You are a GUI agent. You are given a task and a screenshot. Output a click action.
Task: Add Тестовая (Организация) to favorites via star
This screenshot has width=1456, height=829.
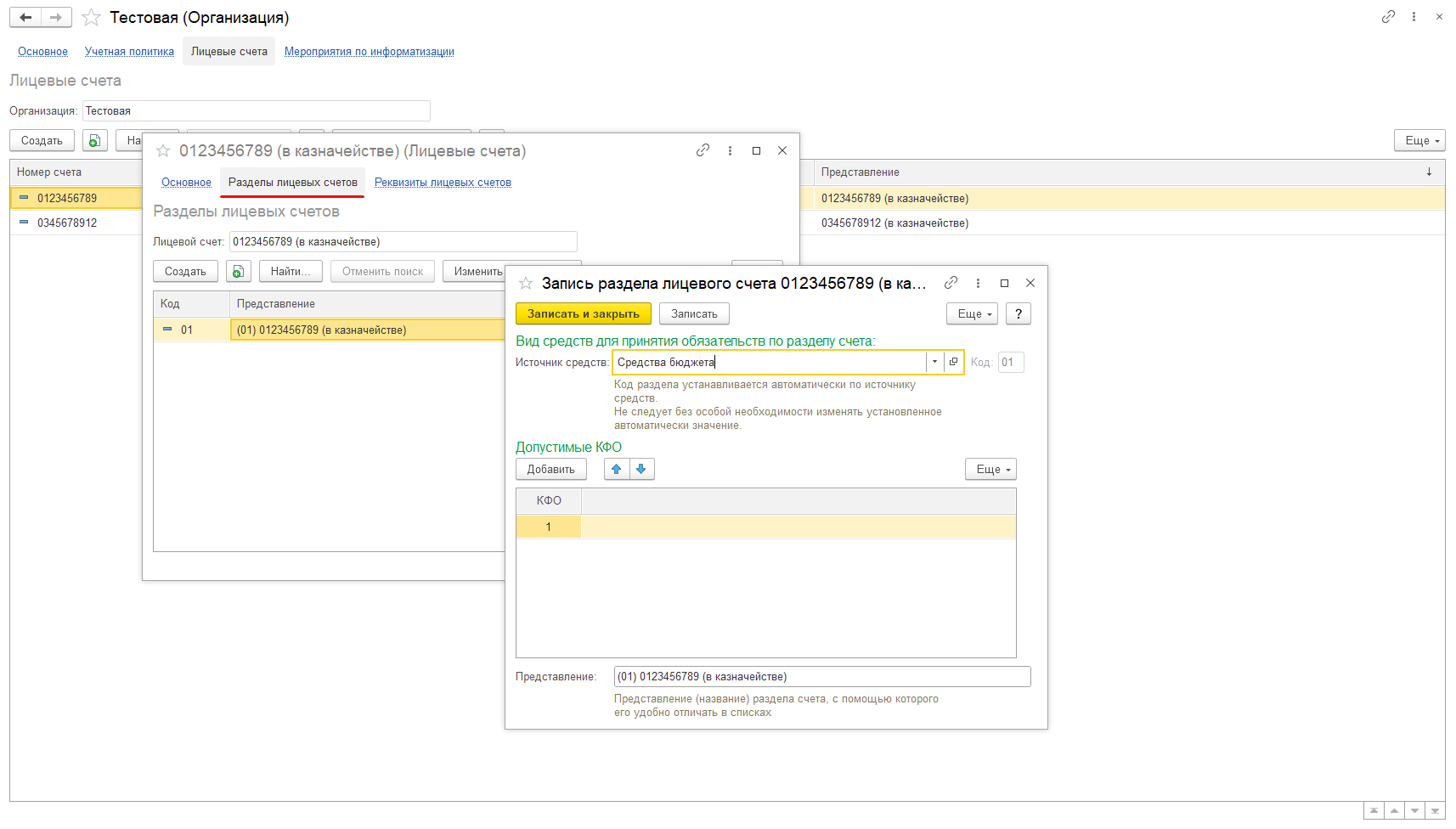pyautogui.click(x=92, y=18)
